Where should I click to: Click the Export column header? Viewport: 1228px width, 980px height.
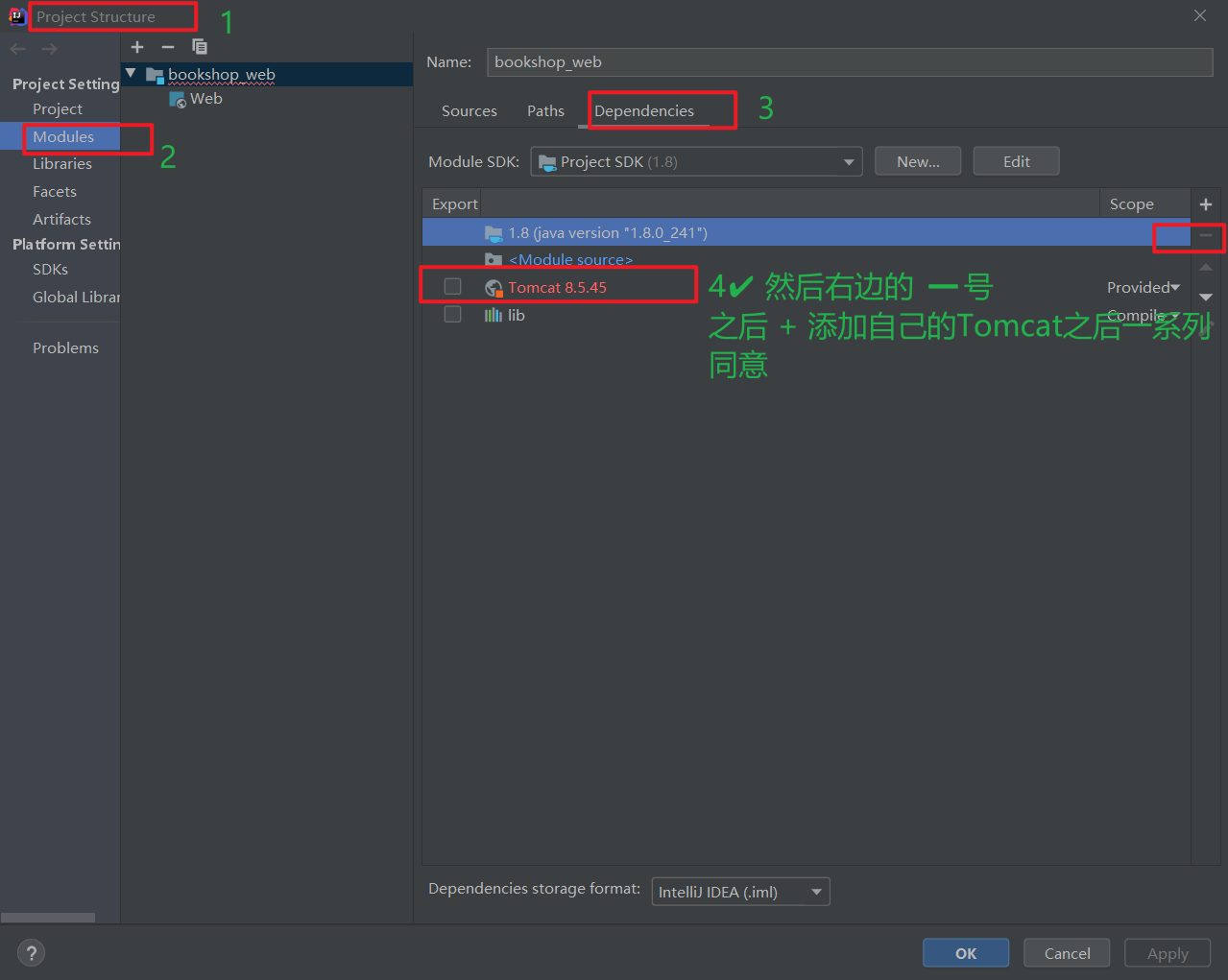click(x=454, y=204)
